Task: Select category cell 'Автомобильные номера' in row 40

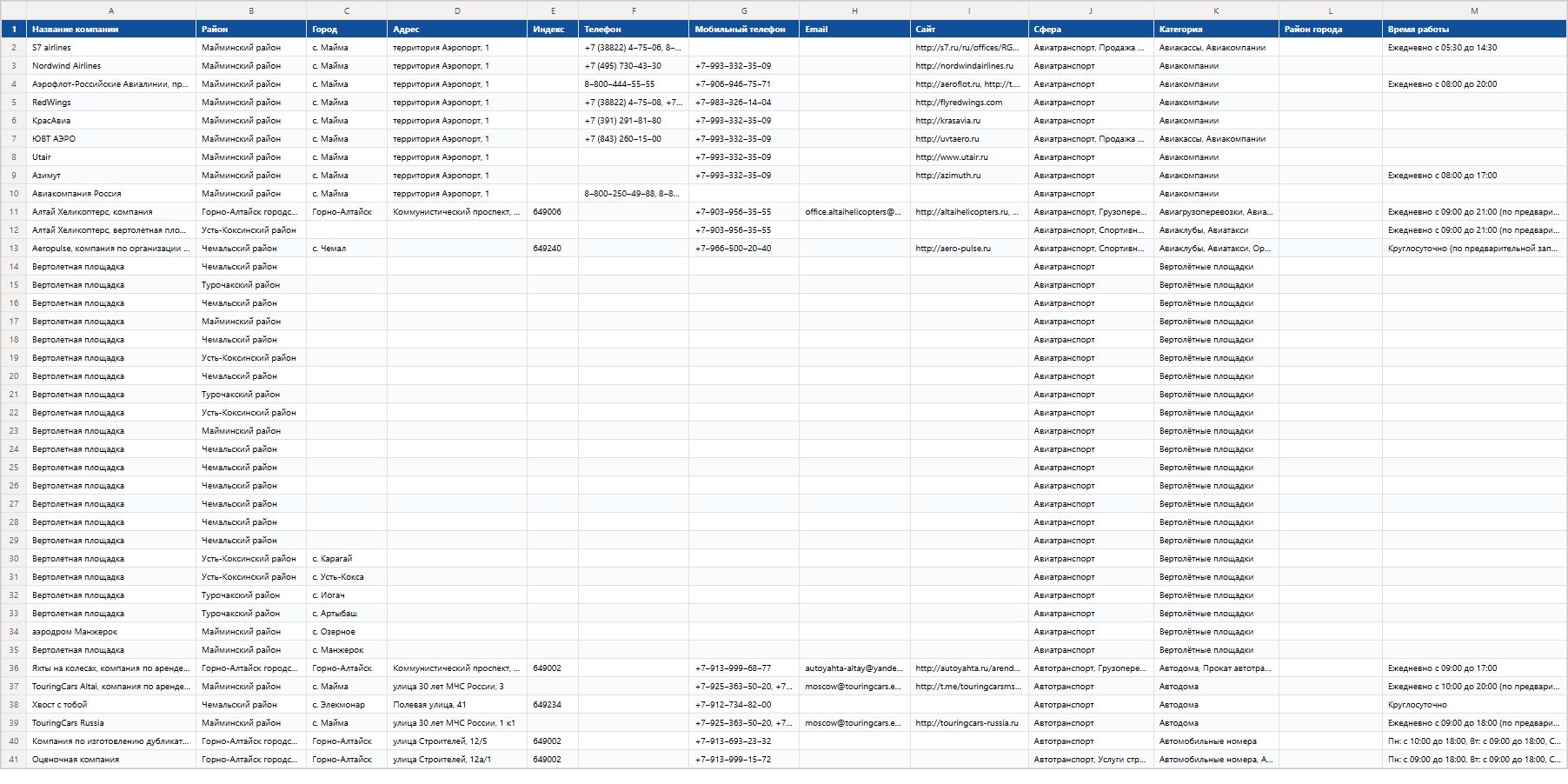Action: point(1216,741)
